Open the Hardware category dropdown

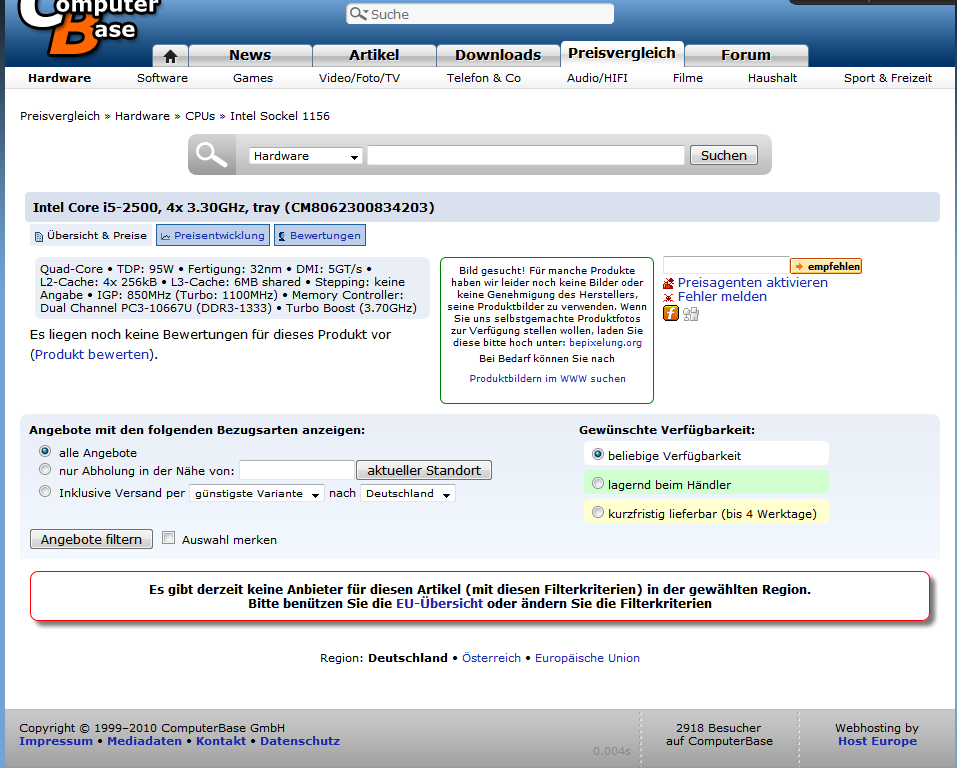[305, 156]
